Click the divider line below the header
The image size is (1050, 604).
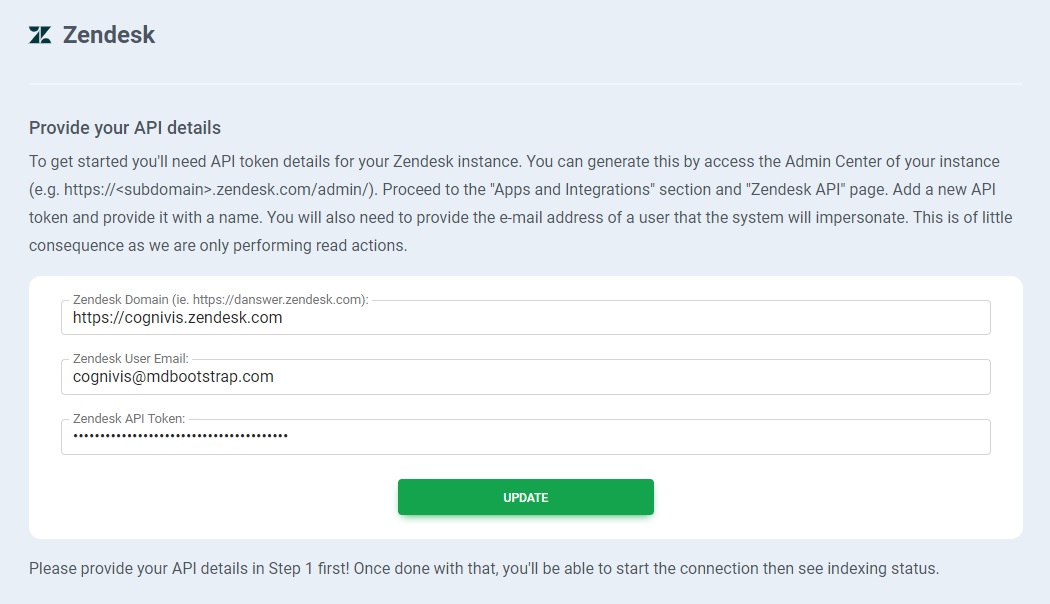click(x=525, y=84)
